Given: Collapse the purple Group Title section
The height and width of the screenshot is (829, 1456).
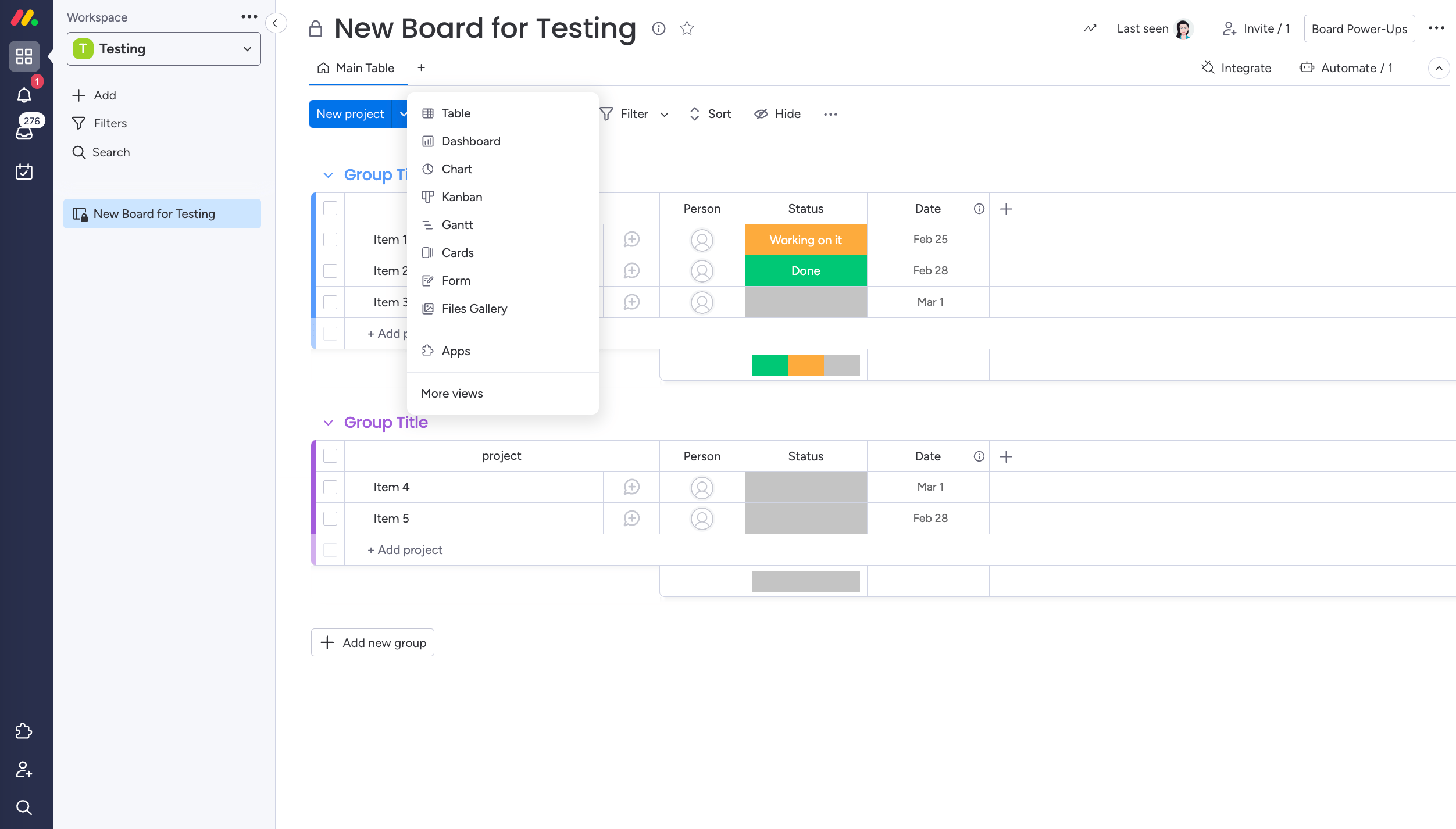Looking at the screenshot, I should [x=329, y=423].
